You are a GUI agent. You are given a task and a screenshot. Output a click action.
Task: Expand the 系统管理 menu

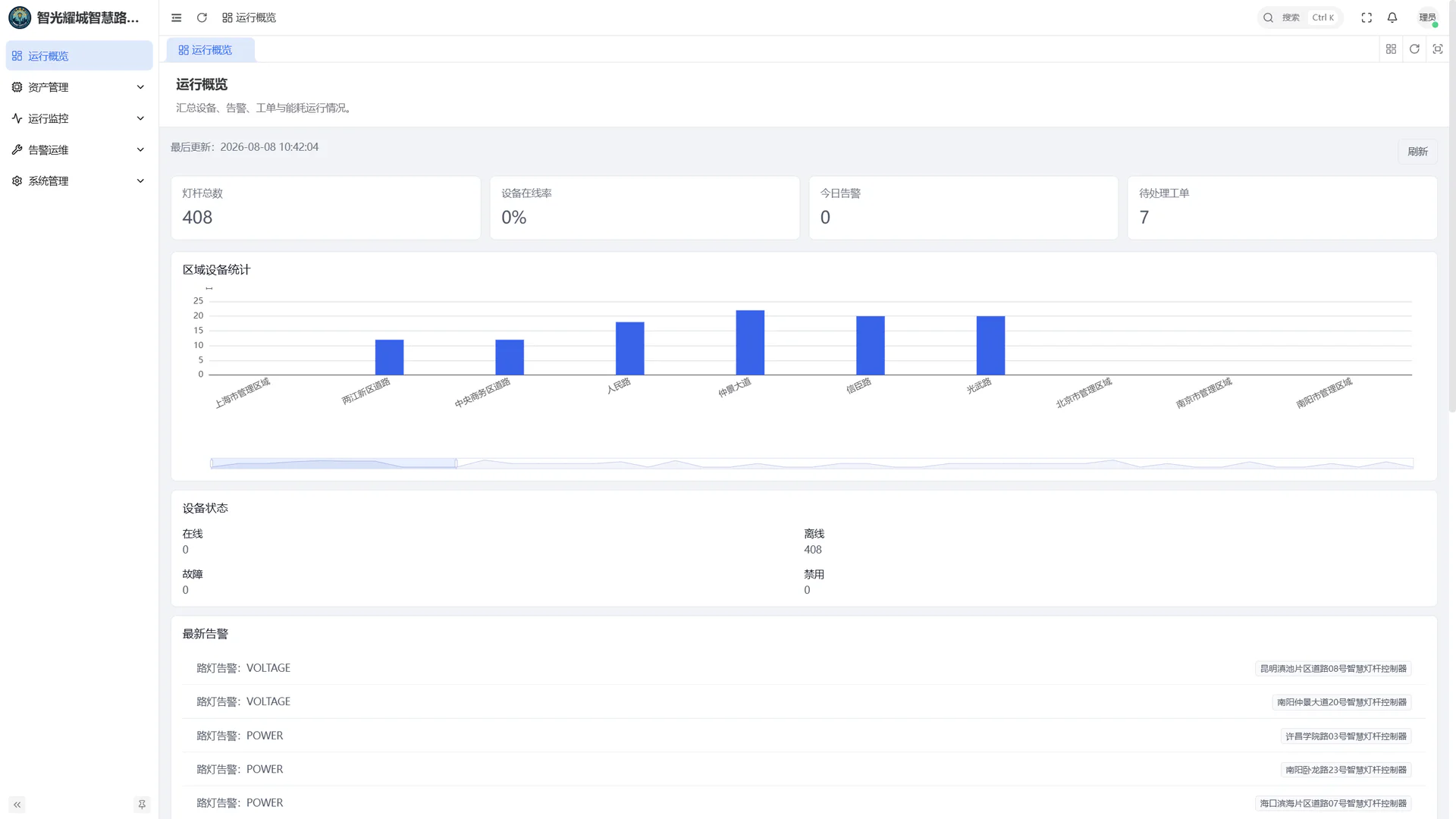[79, 181]
